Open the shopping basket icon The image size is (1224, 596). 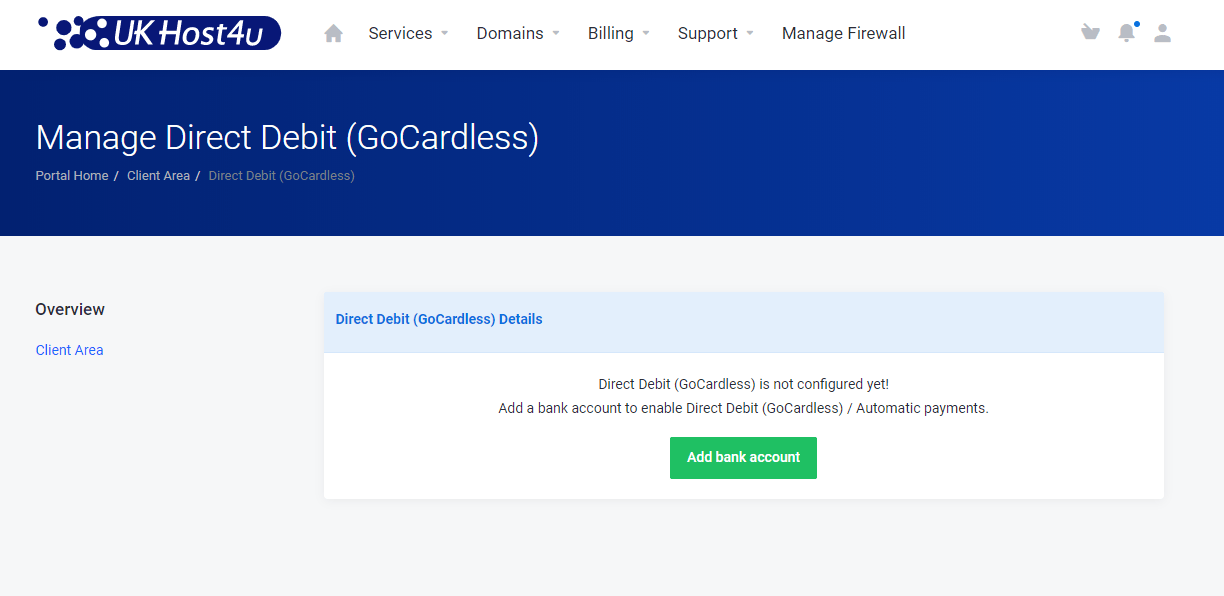pyautogui.click(x=1090, y=33)
